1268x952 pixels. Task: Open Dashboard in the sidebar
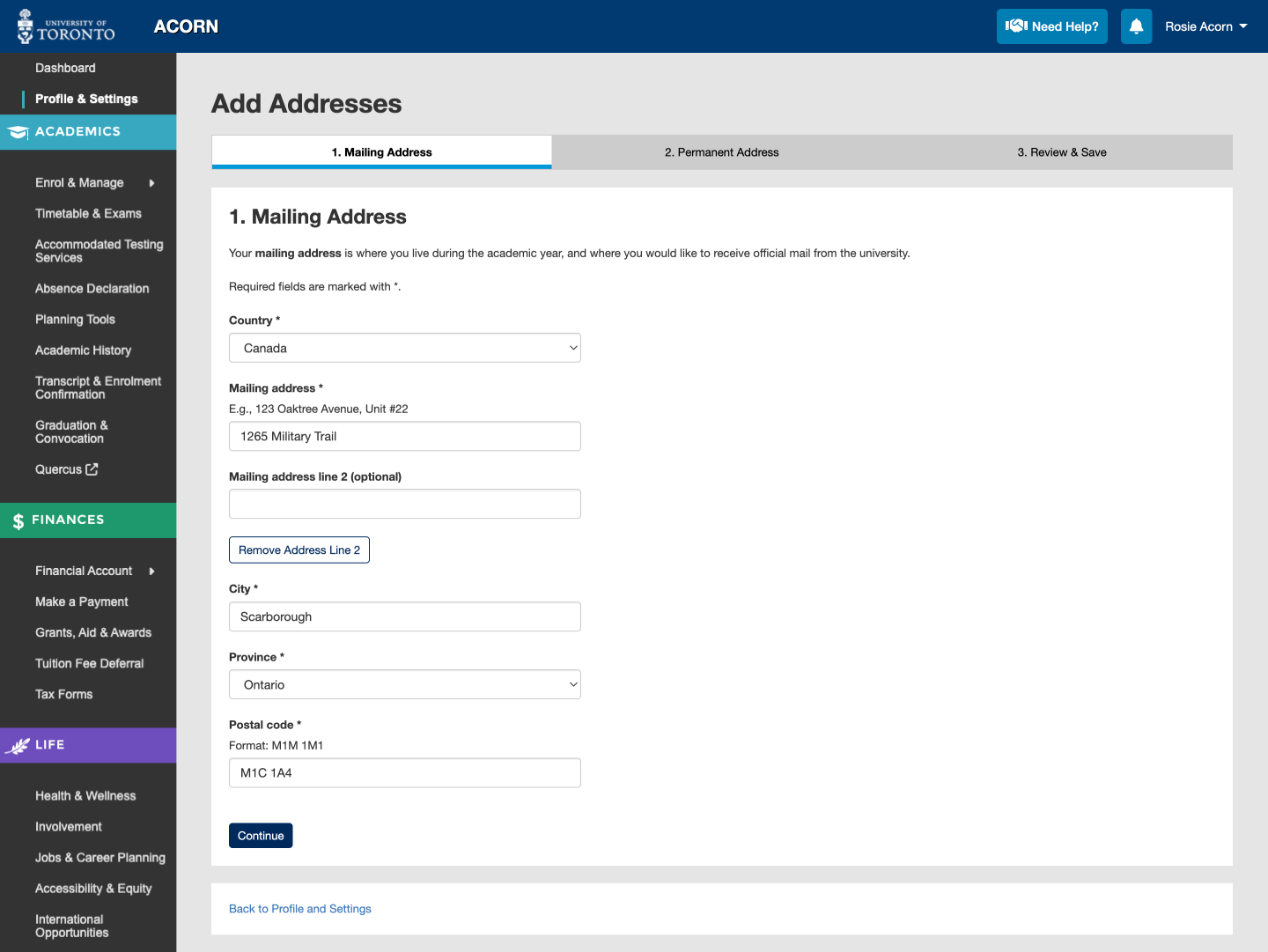[x=65, y=68]
